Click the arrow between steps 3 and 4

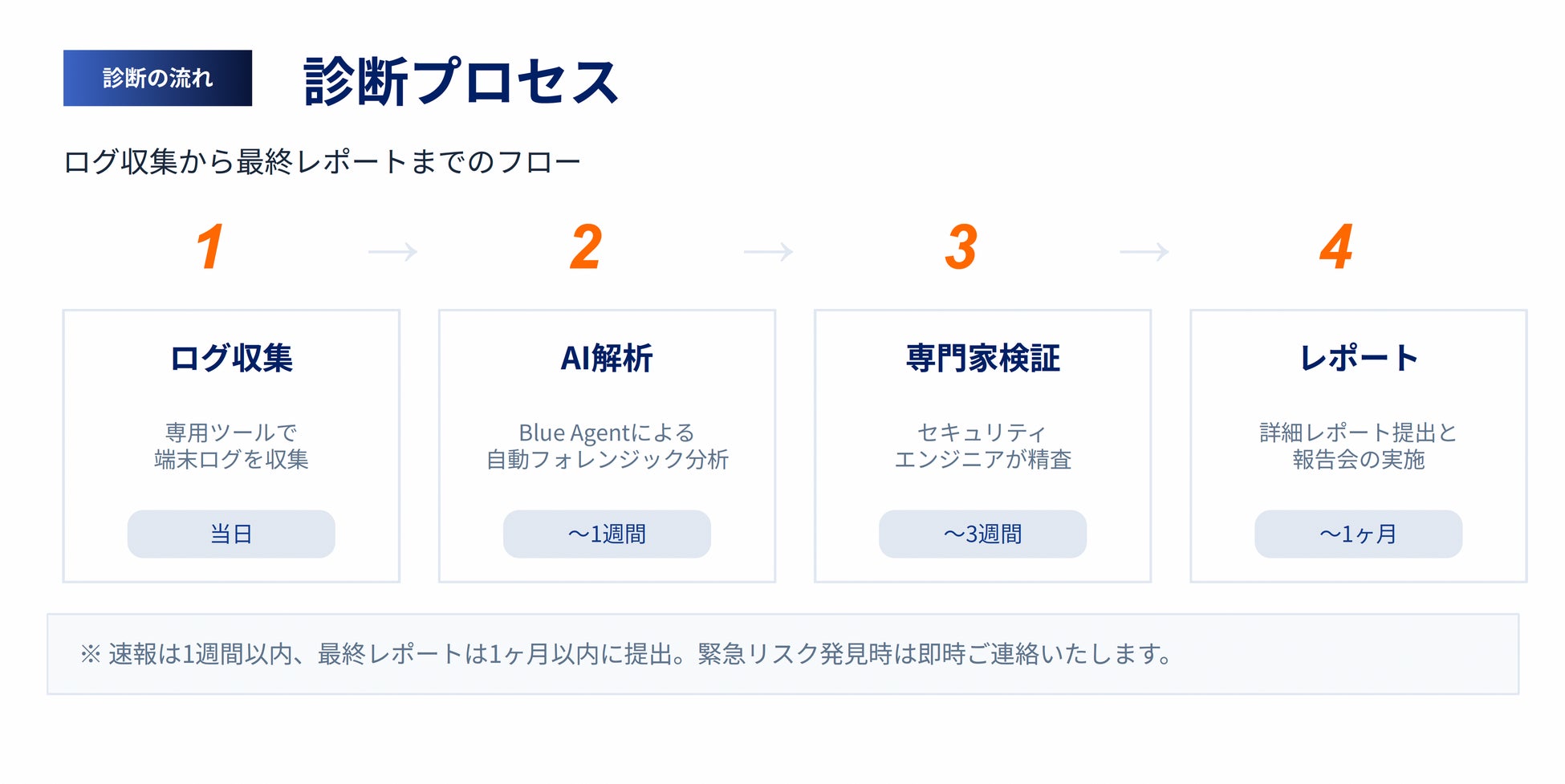(x=1144, y=252)
